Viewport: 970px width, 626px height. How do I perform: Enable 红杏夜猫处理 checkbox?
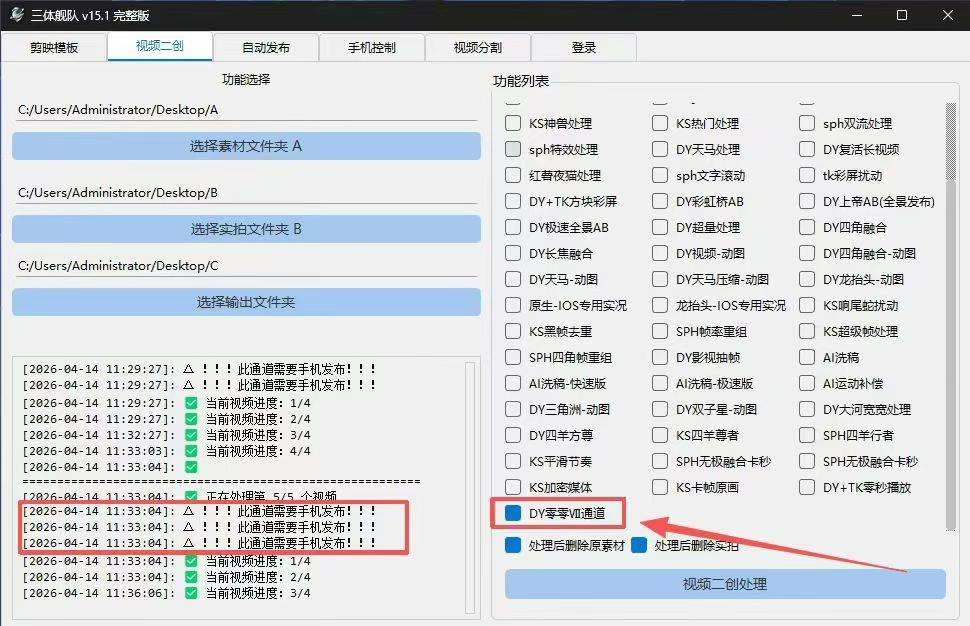coord(513,175)
